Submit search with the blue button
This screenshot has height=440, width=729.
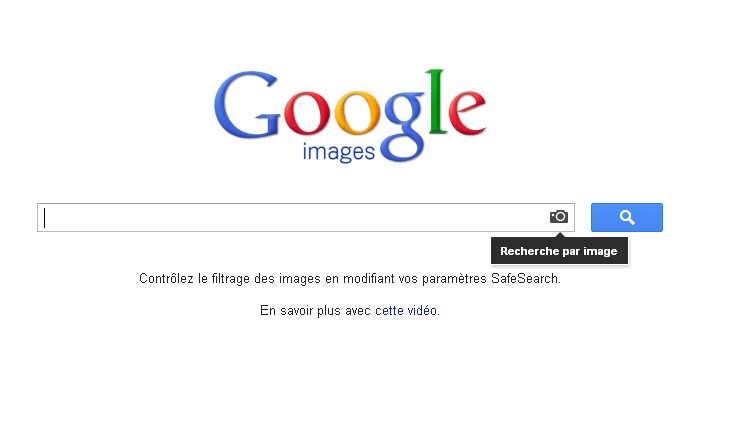tap(627, 217)
